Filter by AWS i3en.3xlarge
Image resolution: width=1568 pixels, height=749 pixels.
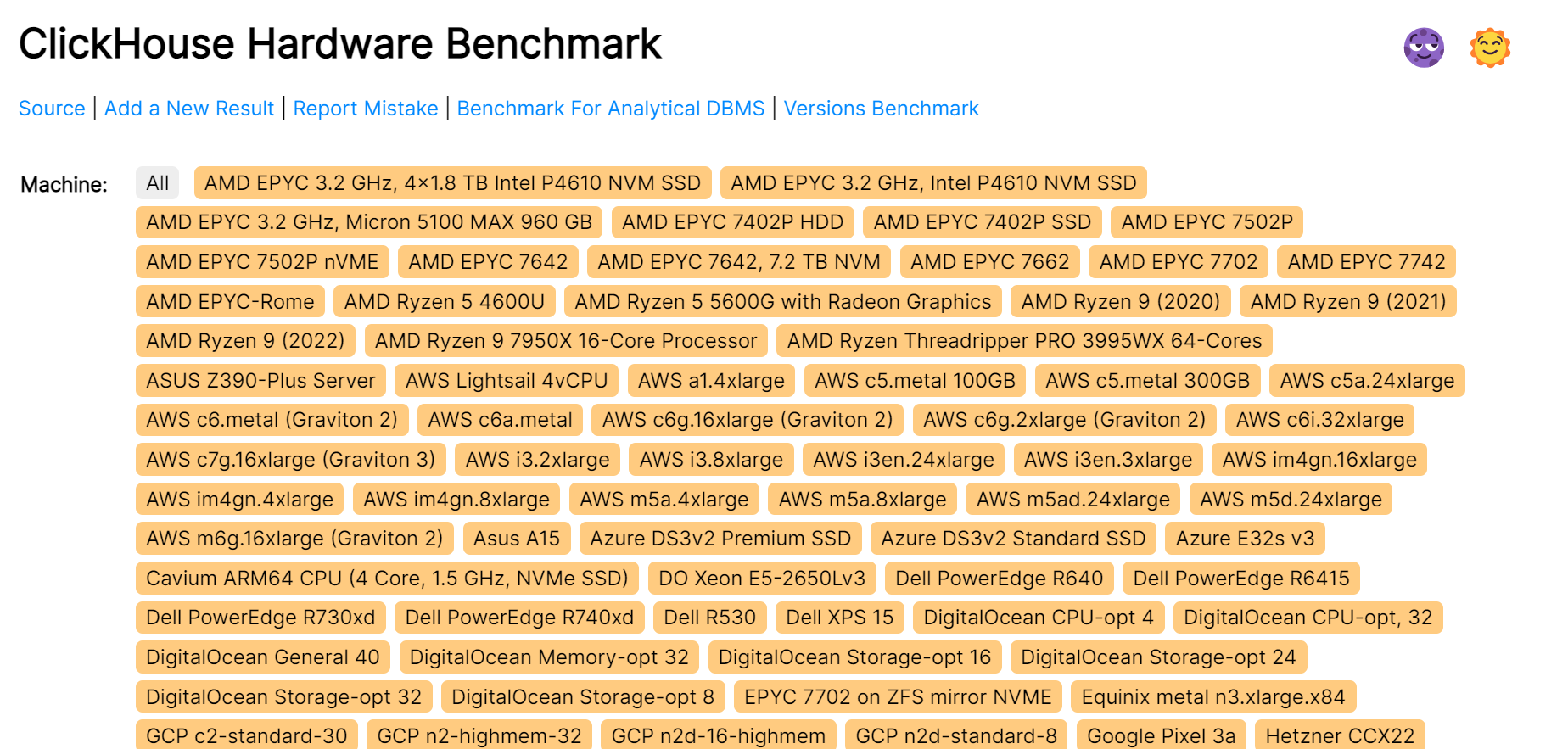point(1108,460)
